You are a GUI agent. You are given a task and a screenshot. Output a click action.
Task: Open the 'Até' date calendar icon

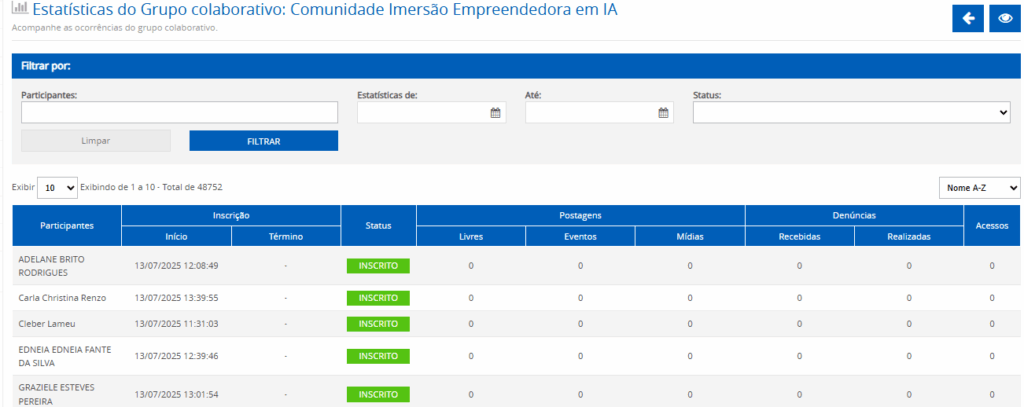coord(663,113)
